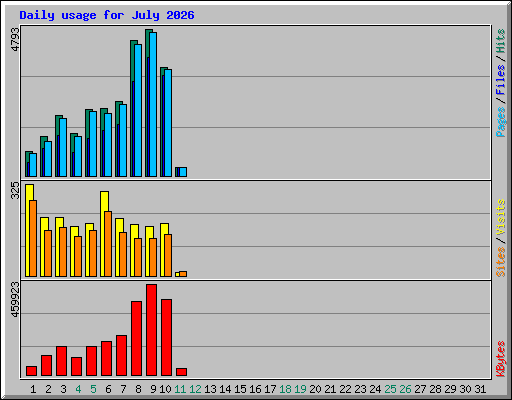This screenshot has width=512, height=400.
Task: Select the day 9 red KBytes bar
Action: [151, 330]
